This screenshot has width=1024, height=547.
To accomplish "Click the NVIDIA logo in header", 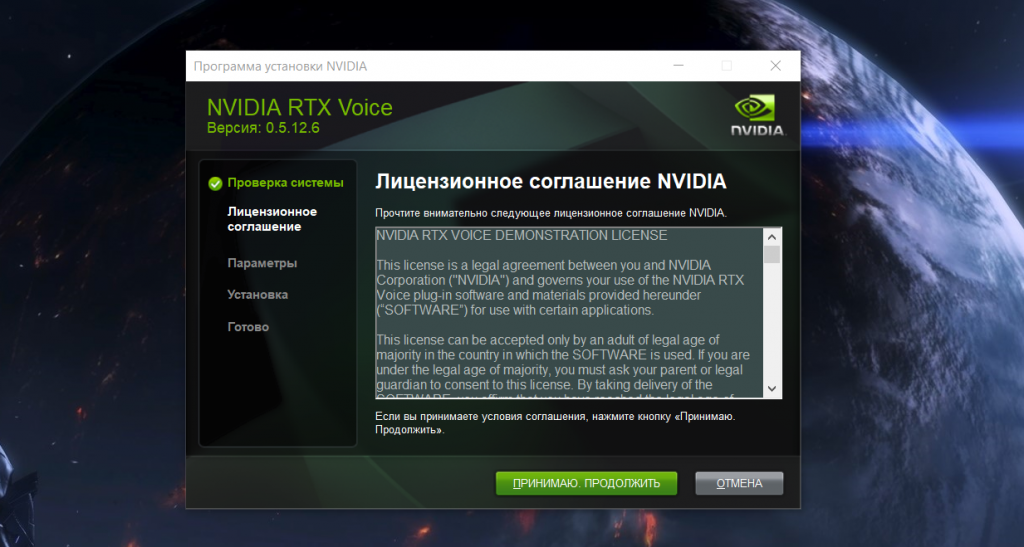I will tap(756, 116).
